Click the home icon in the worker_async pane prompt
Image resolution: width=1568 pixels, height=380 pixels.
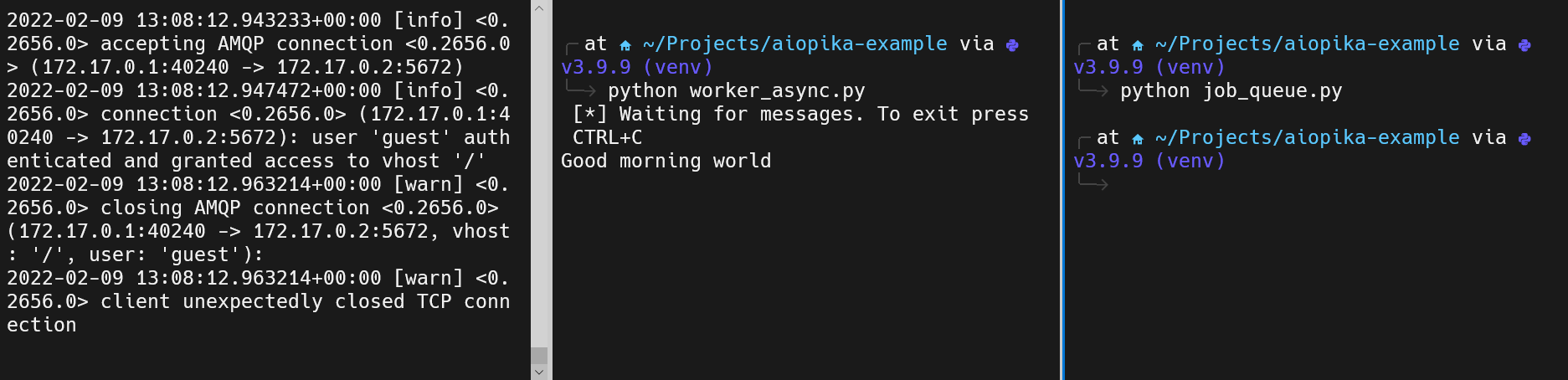coord(625,45)
